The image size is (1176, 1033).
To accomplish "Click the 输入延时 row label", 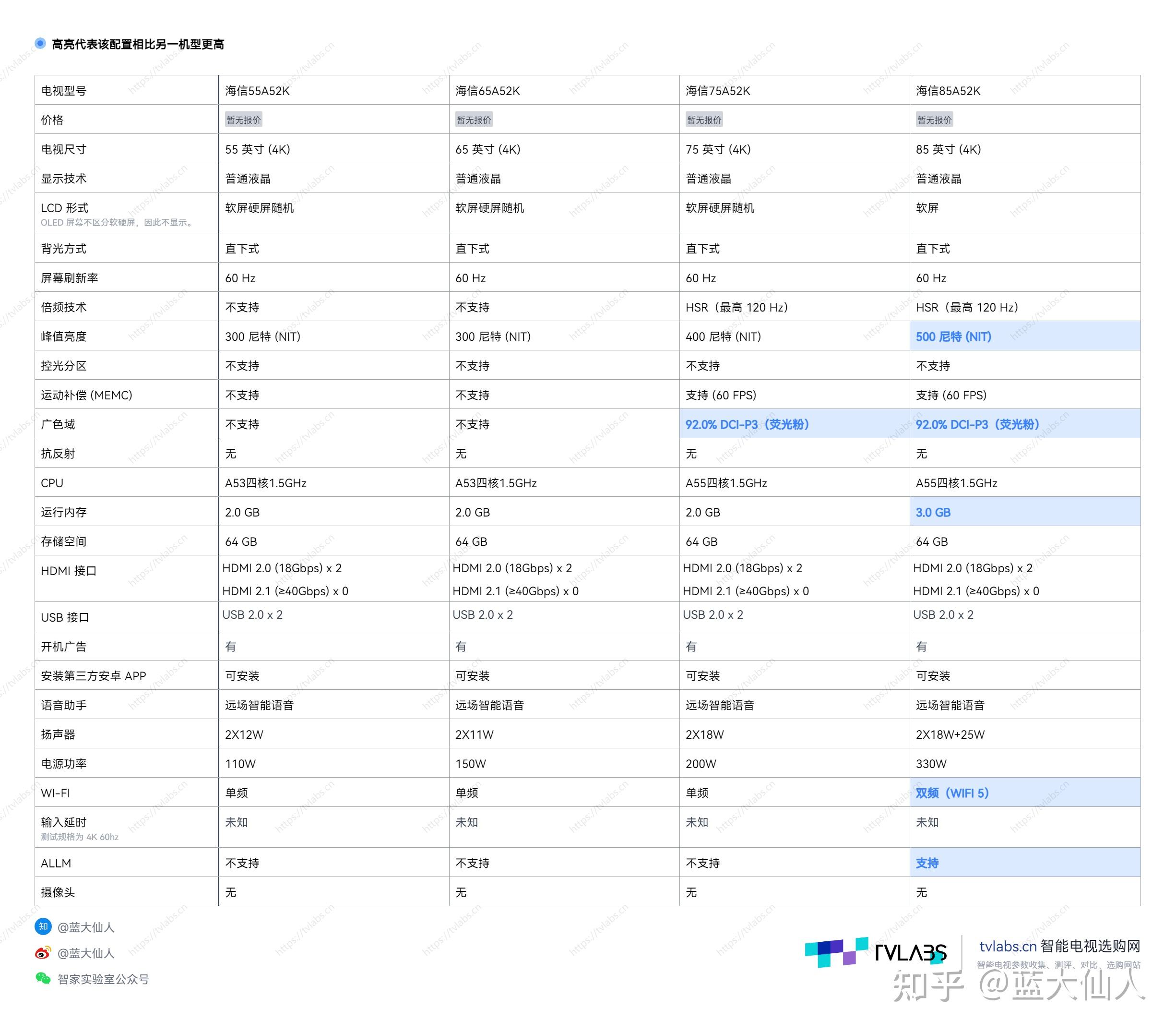I will pyautogui.click(x=64, y=822).
